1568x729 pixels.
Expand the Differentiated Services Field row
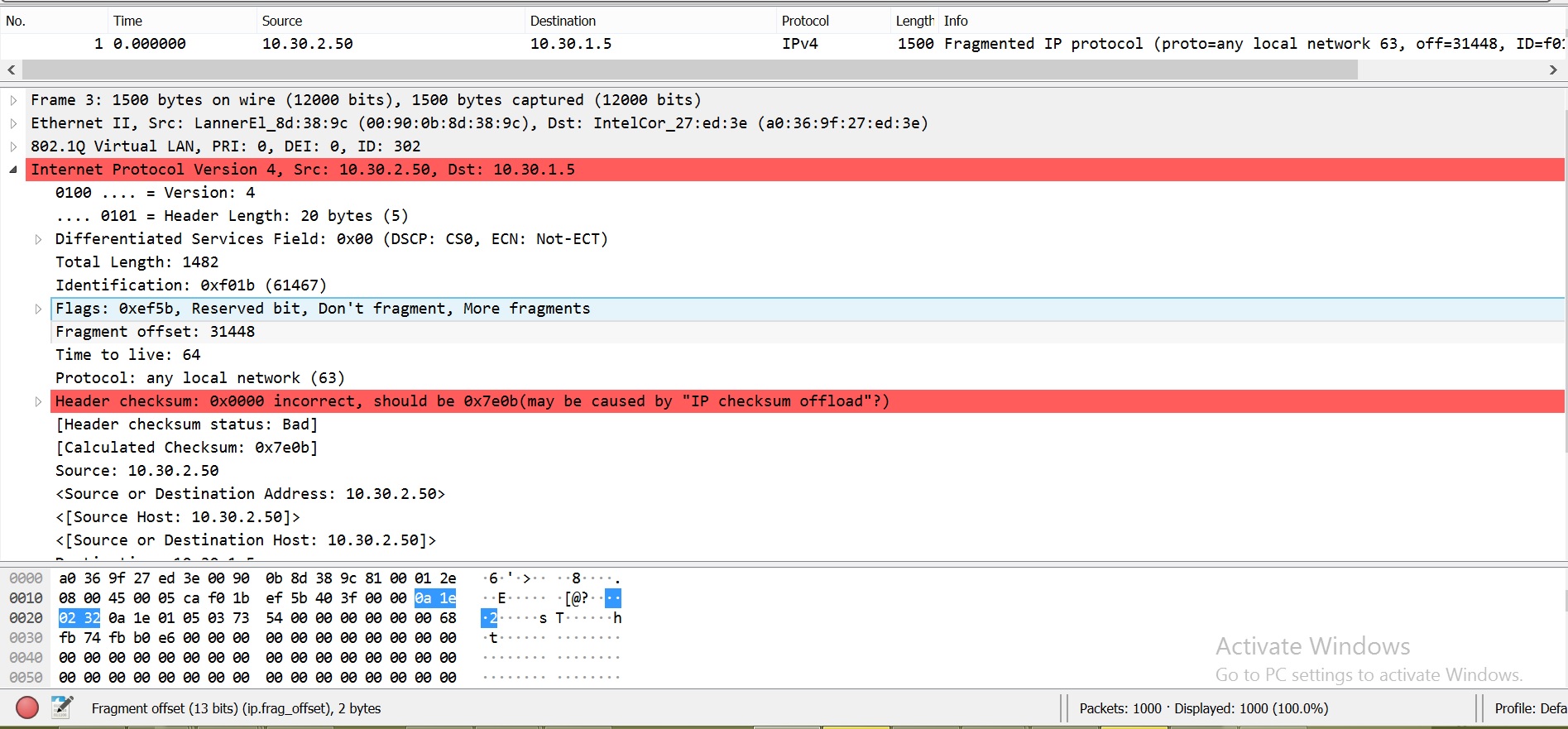tap(38, 239)
